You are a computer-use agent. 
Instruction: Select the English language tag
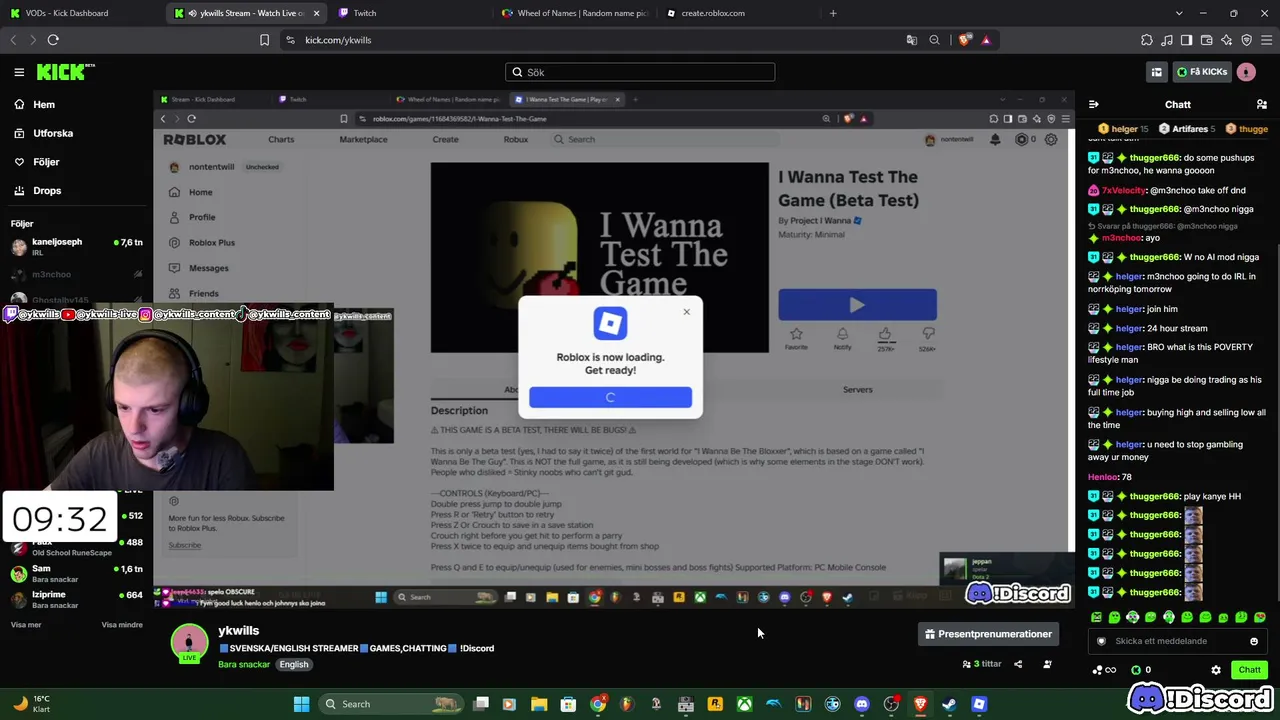pyautogui.click(x=294, y=664)
